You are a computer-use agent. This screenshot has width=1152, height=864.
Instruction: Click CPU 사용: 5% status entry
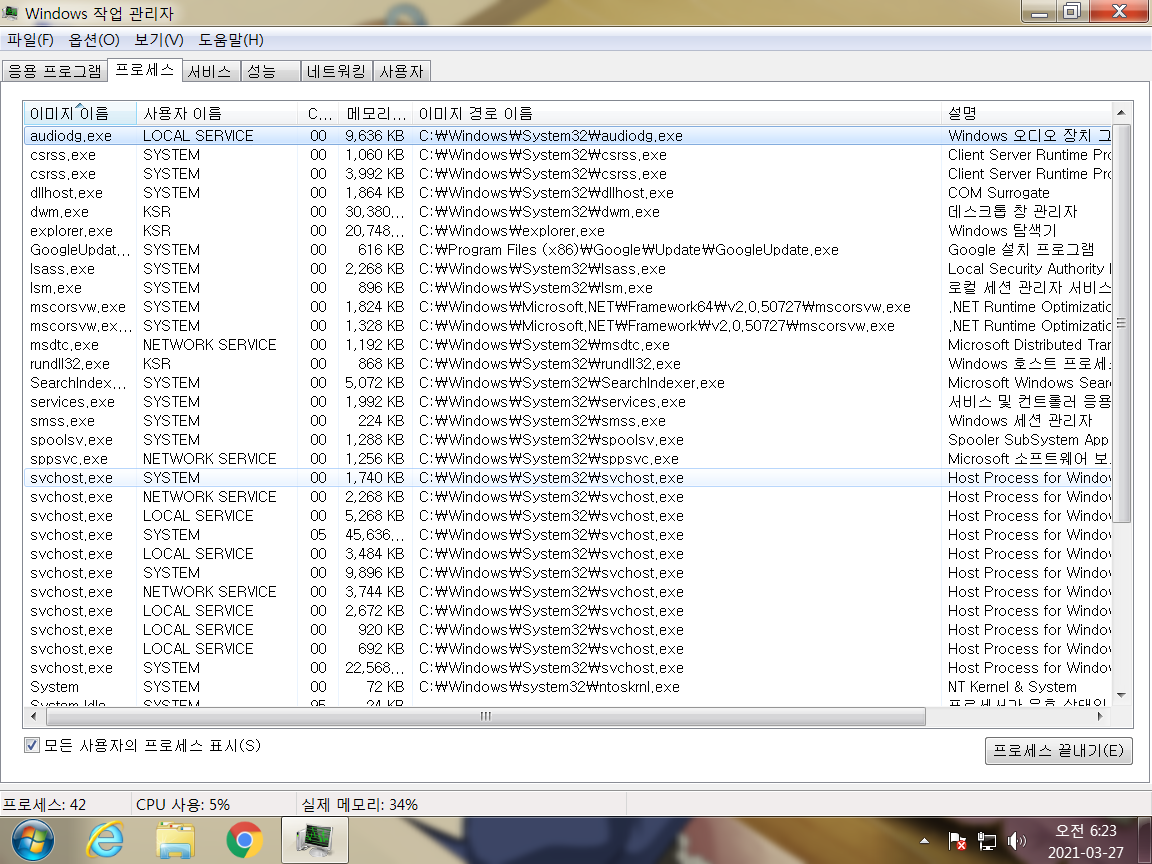coord(183,804)
